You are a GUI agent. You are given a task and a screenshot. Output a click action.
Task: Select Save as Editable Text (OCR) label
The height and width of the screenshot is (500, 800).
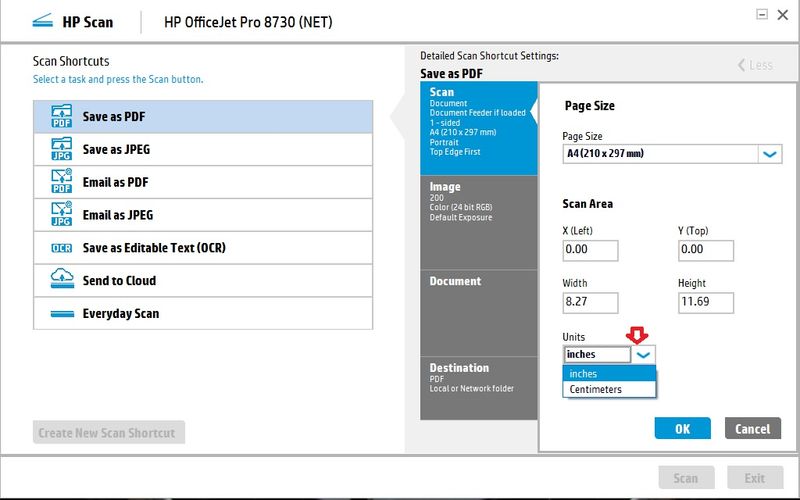click(x=154, y=247)
